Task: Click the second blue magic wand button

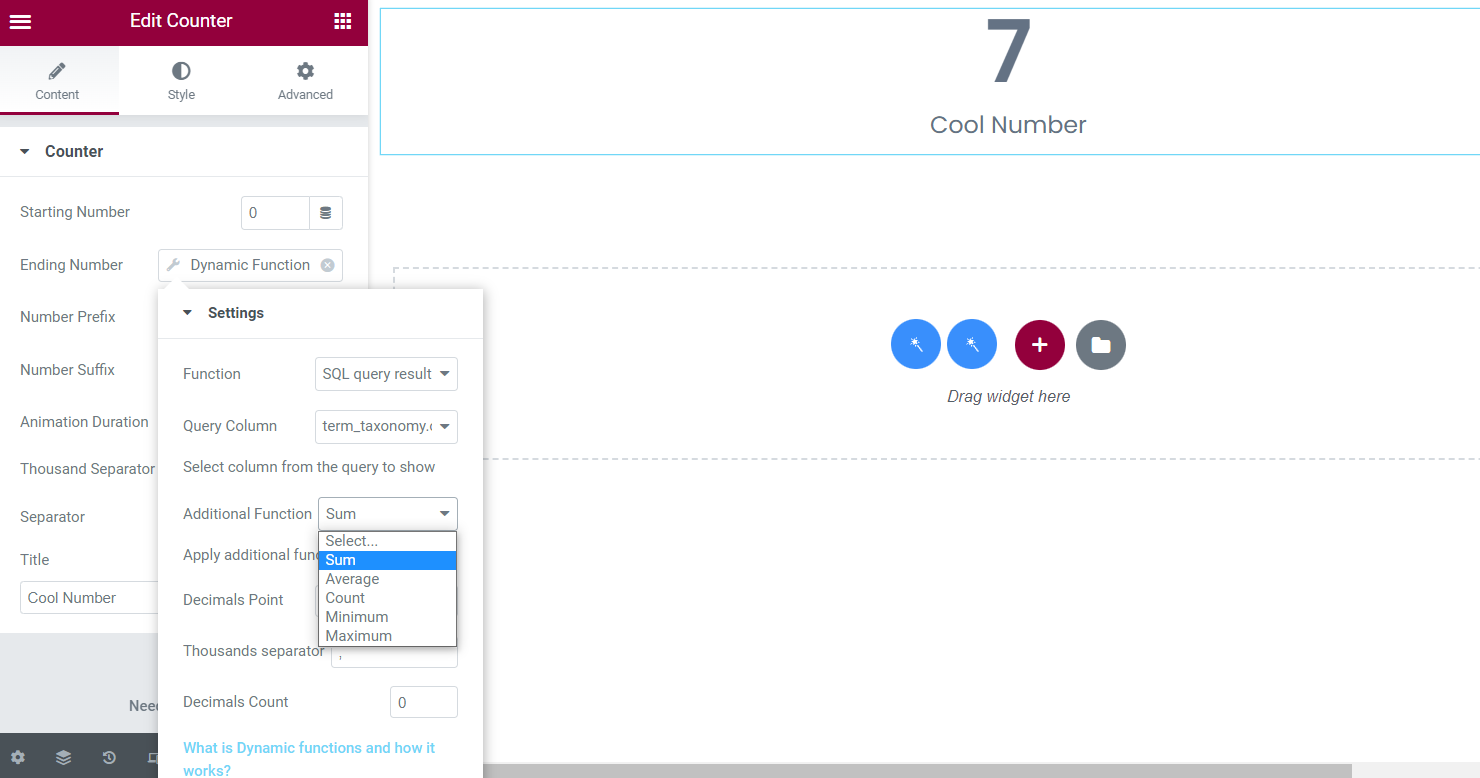Action: click(x=972, y=344)
